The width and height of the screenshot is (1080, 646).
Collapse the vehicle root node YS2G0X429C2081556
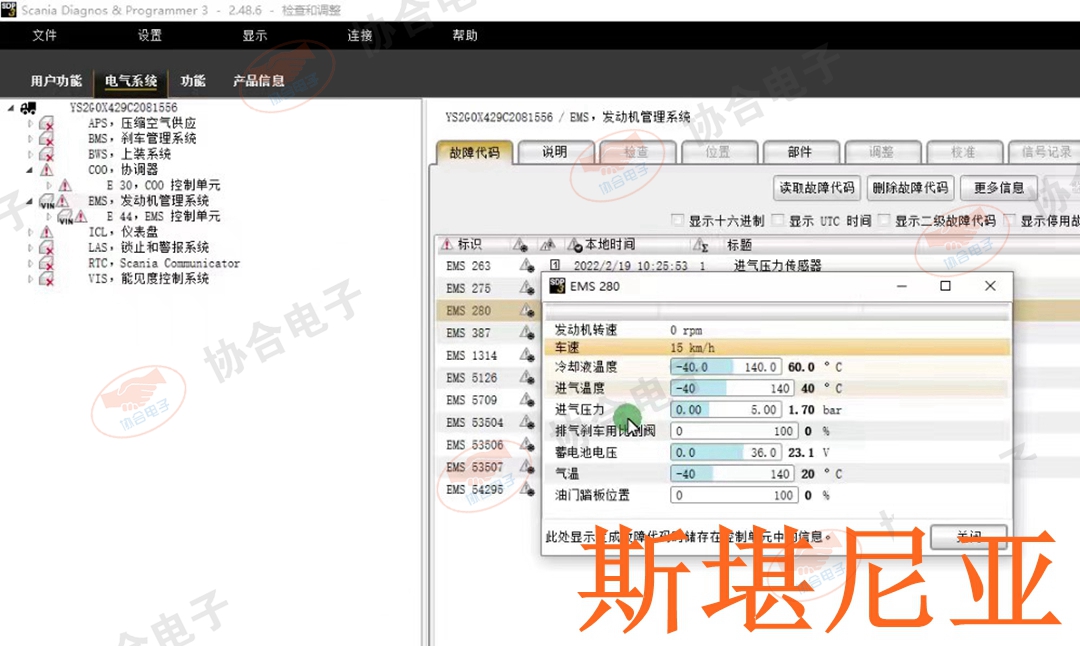point(11,108)
